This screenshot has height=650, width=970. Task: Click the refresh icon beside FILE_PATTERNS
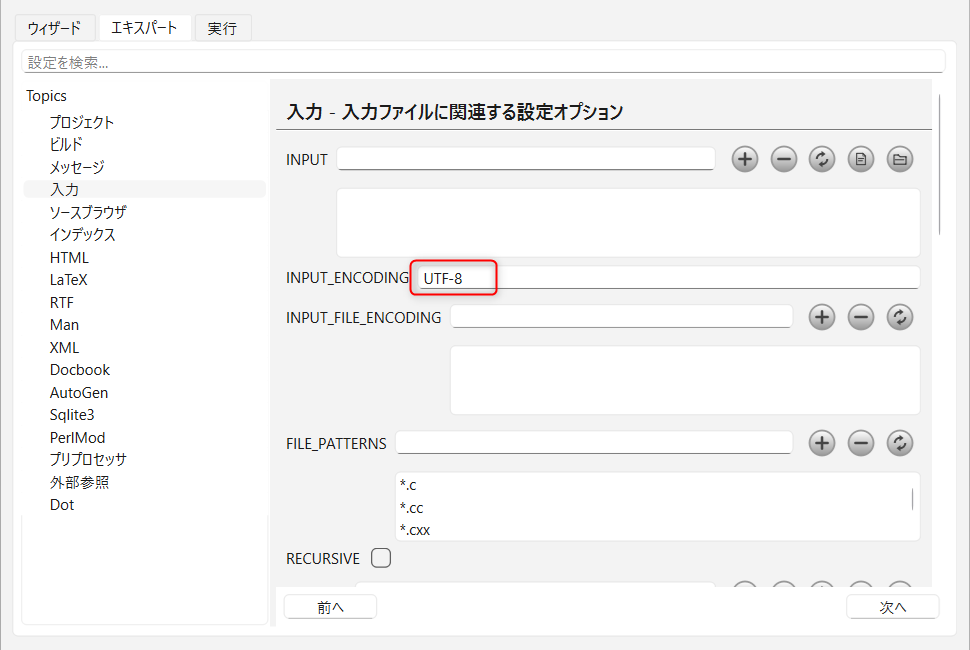click(x=900, y=443)
